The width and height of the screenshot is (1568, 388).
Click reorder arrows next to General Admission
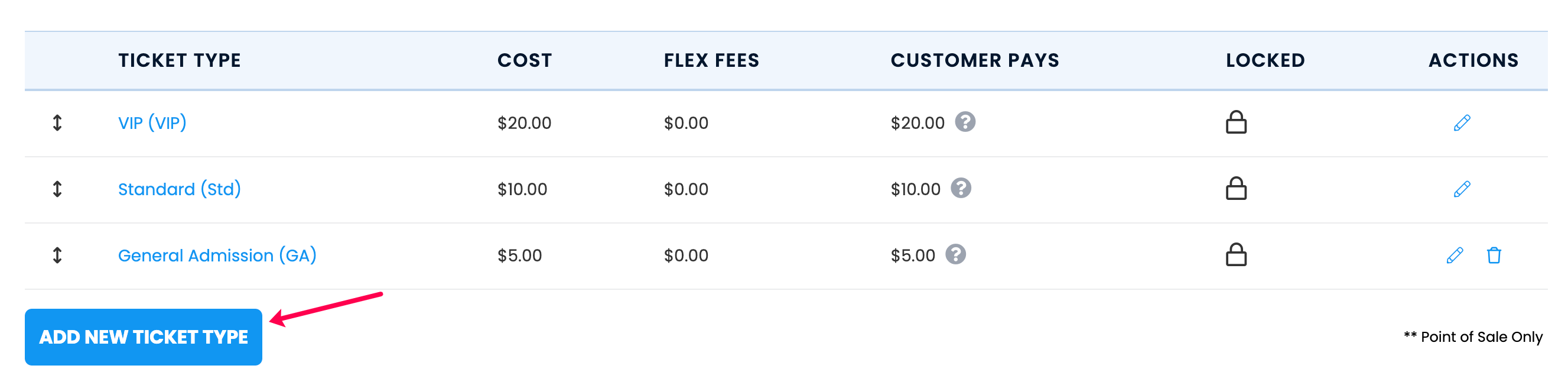[x=57, y=256]
